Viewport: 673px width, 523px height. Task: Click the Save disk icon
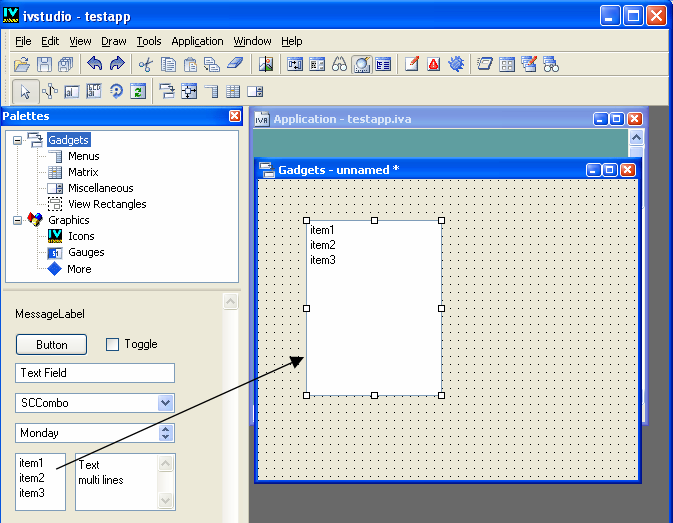45,65
